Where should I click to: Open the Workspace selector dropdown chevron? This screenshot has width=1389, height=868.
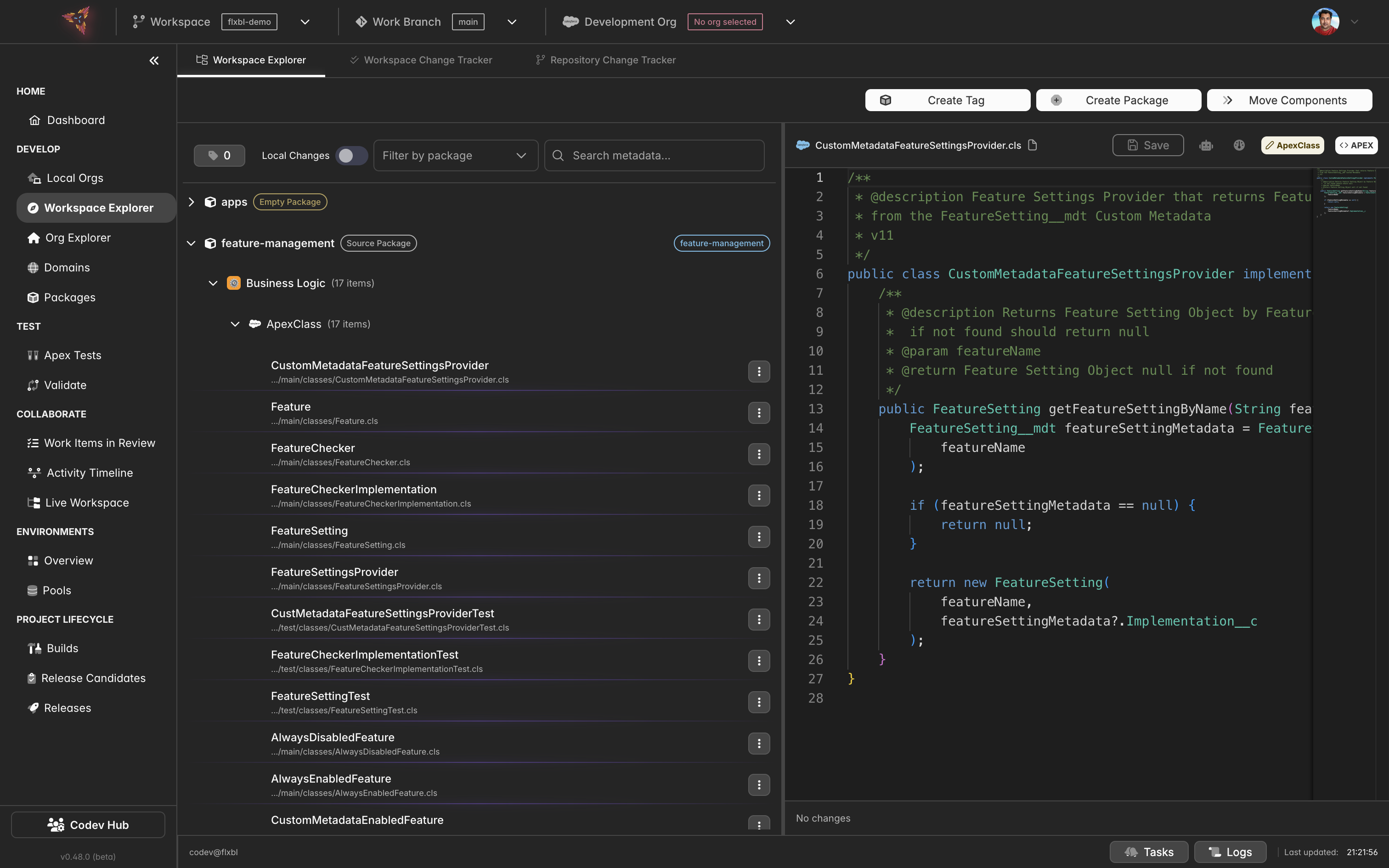click(x=305, y=22)
